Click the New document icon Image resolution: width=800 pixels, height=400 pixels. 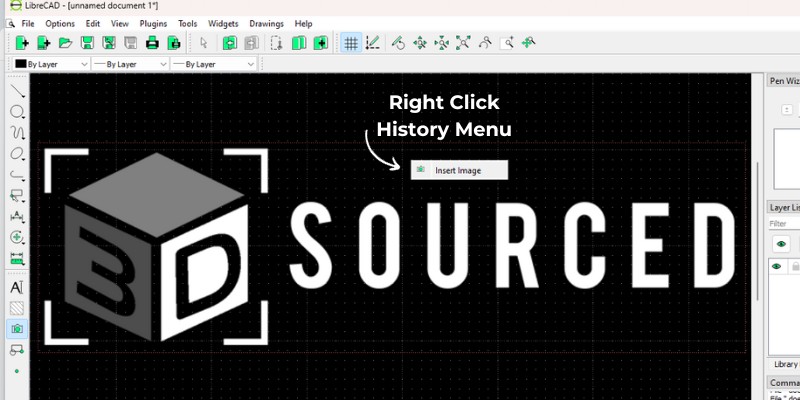tap(21, 43)
